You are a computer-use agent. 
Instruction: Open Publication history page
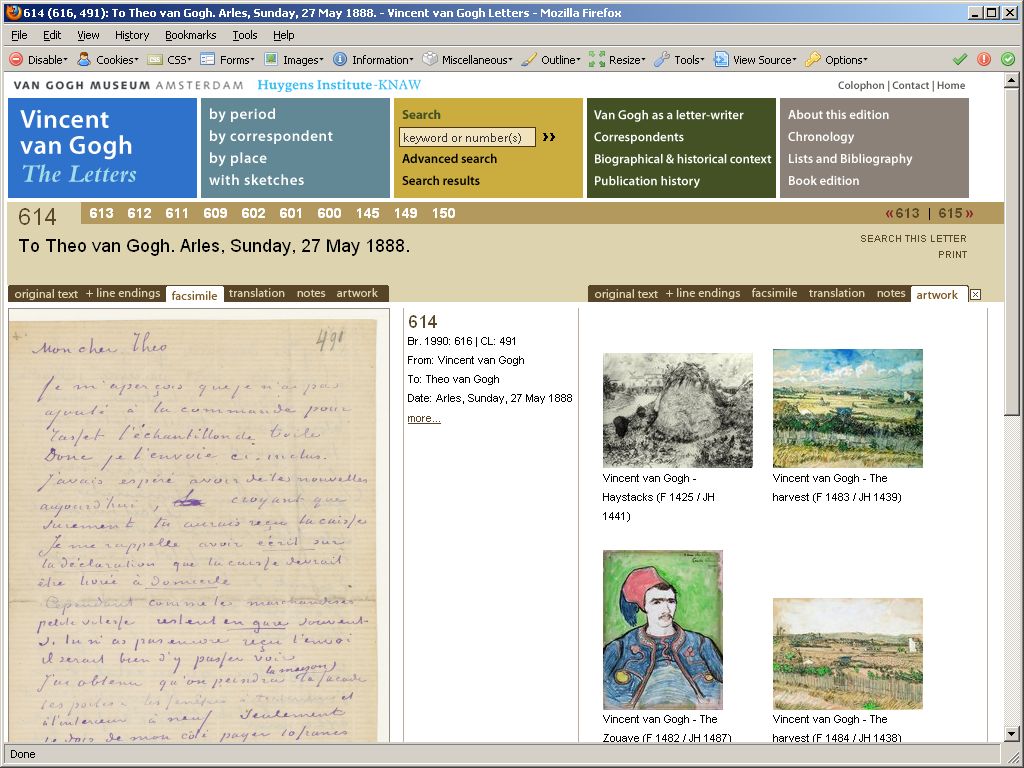point(647,181)
